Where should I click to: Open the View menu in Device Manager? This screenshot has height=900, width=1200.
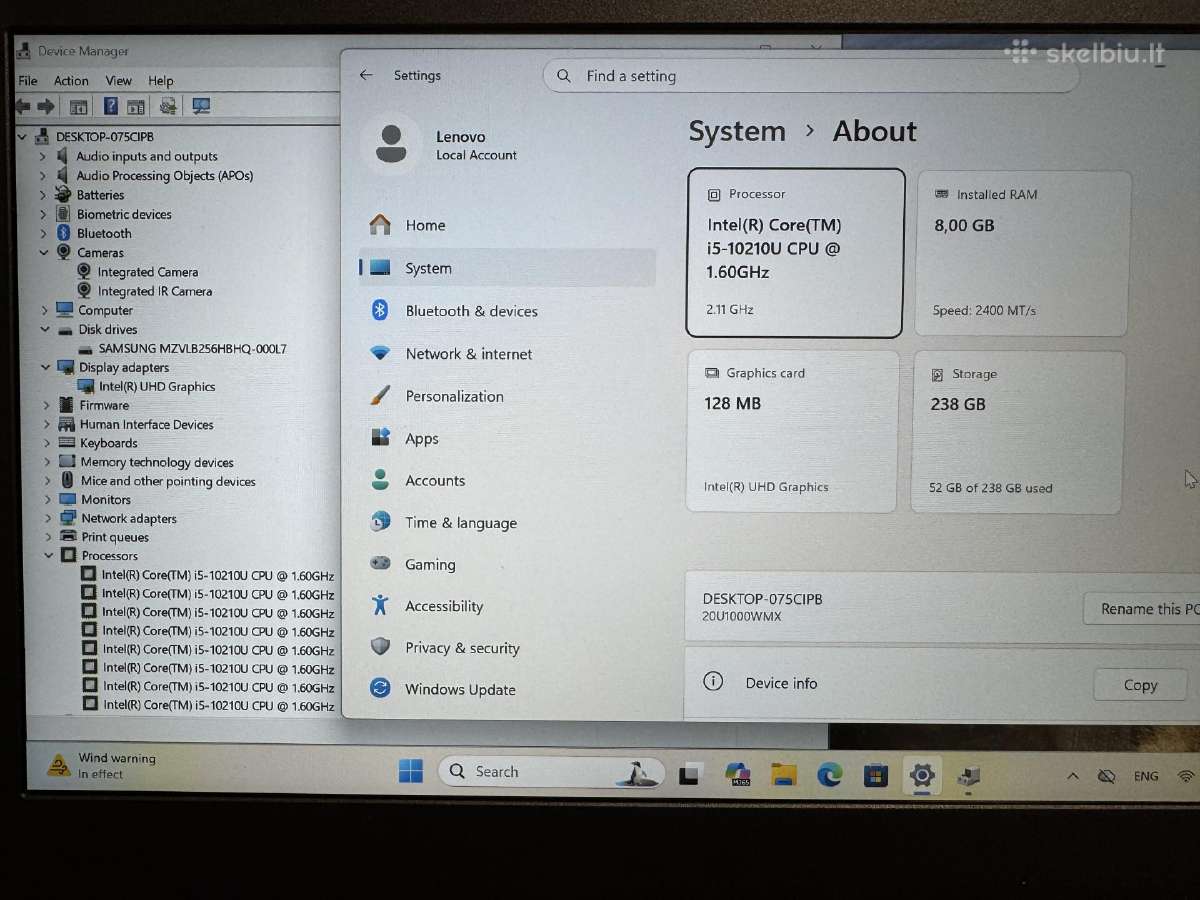pos(118,81)
